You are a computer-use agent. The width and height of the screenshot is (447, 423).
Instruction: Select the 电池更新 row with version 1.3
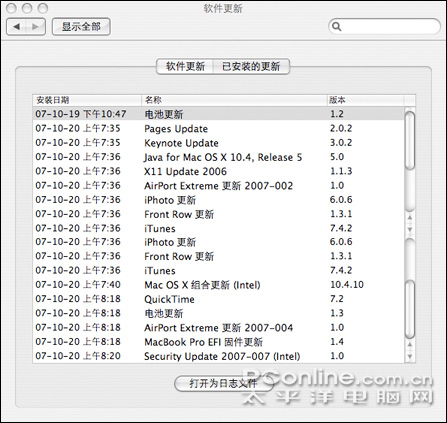pyautogui.click(x=218, y=313)
